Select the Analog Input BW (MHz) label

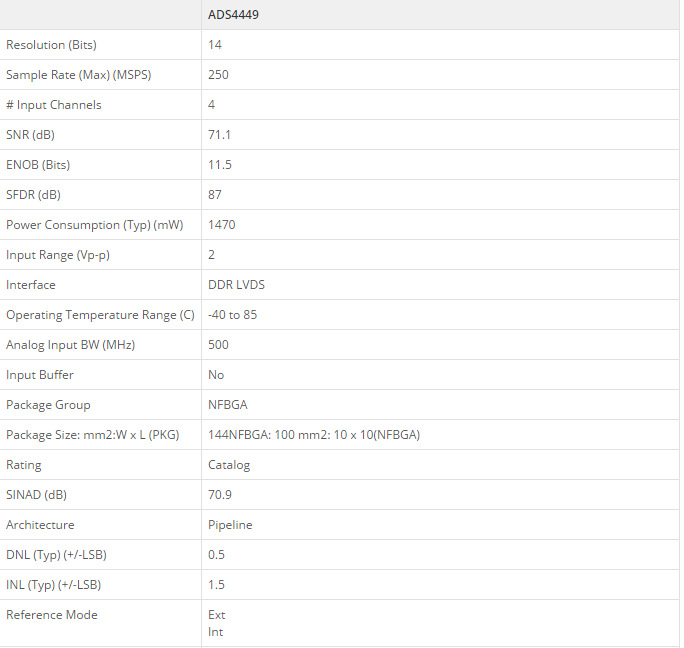70,345
